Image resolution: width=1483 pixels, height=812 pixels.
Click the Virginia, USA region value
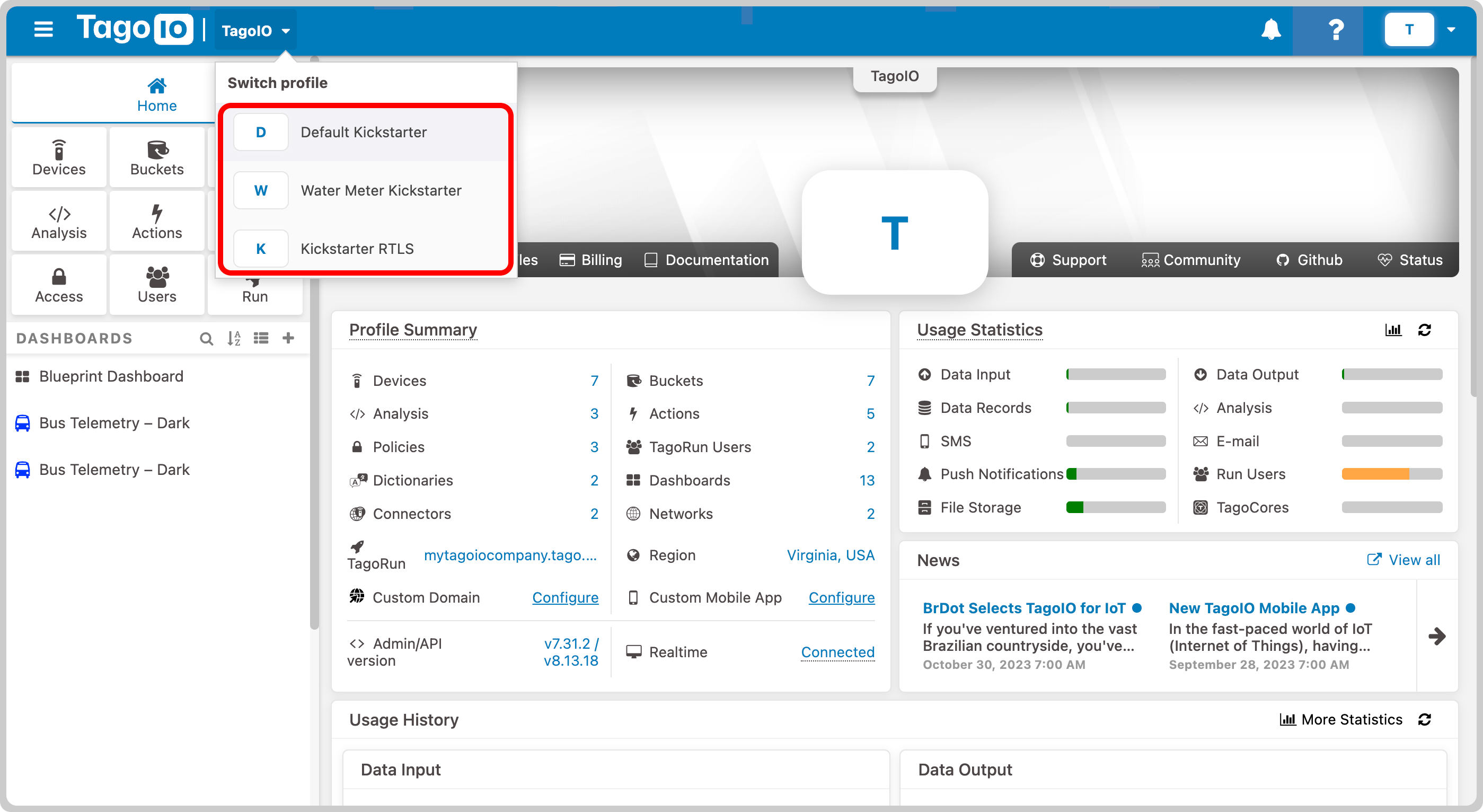[830, 554]
